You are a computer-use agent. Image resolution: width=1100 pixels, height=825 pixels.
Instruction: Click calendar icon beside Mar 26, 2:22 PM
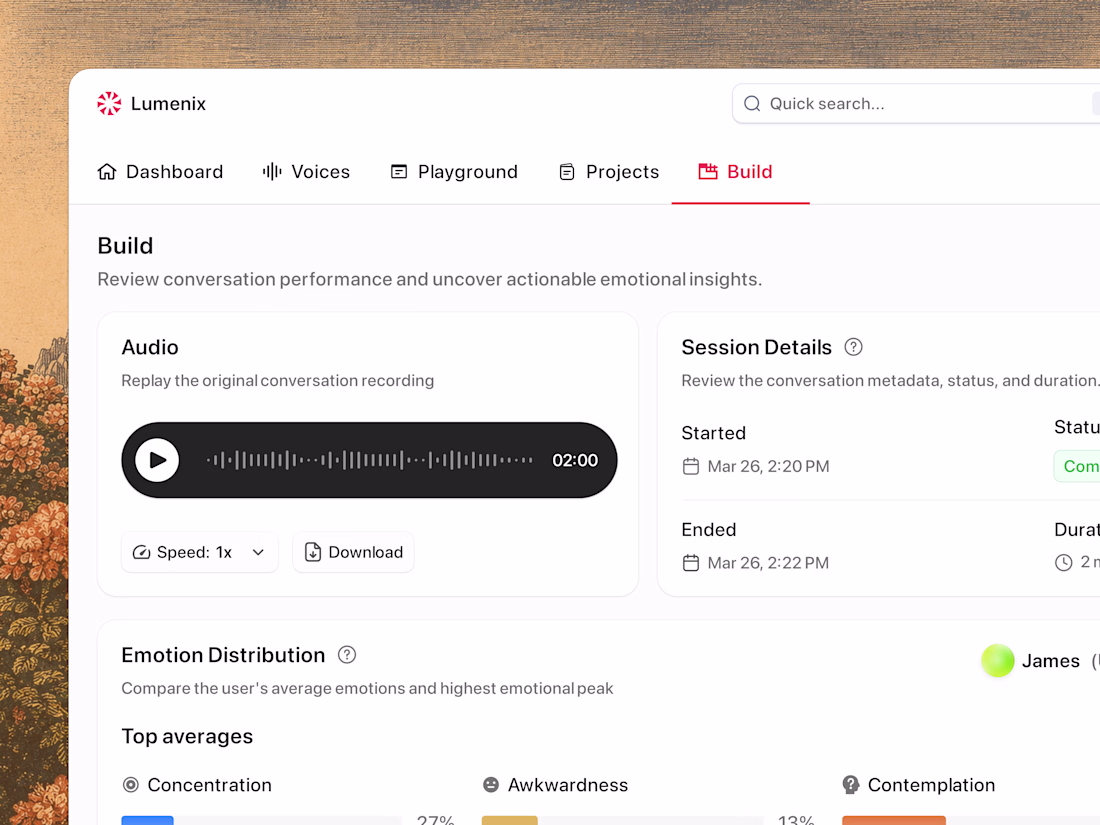point(691,563)
